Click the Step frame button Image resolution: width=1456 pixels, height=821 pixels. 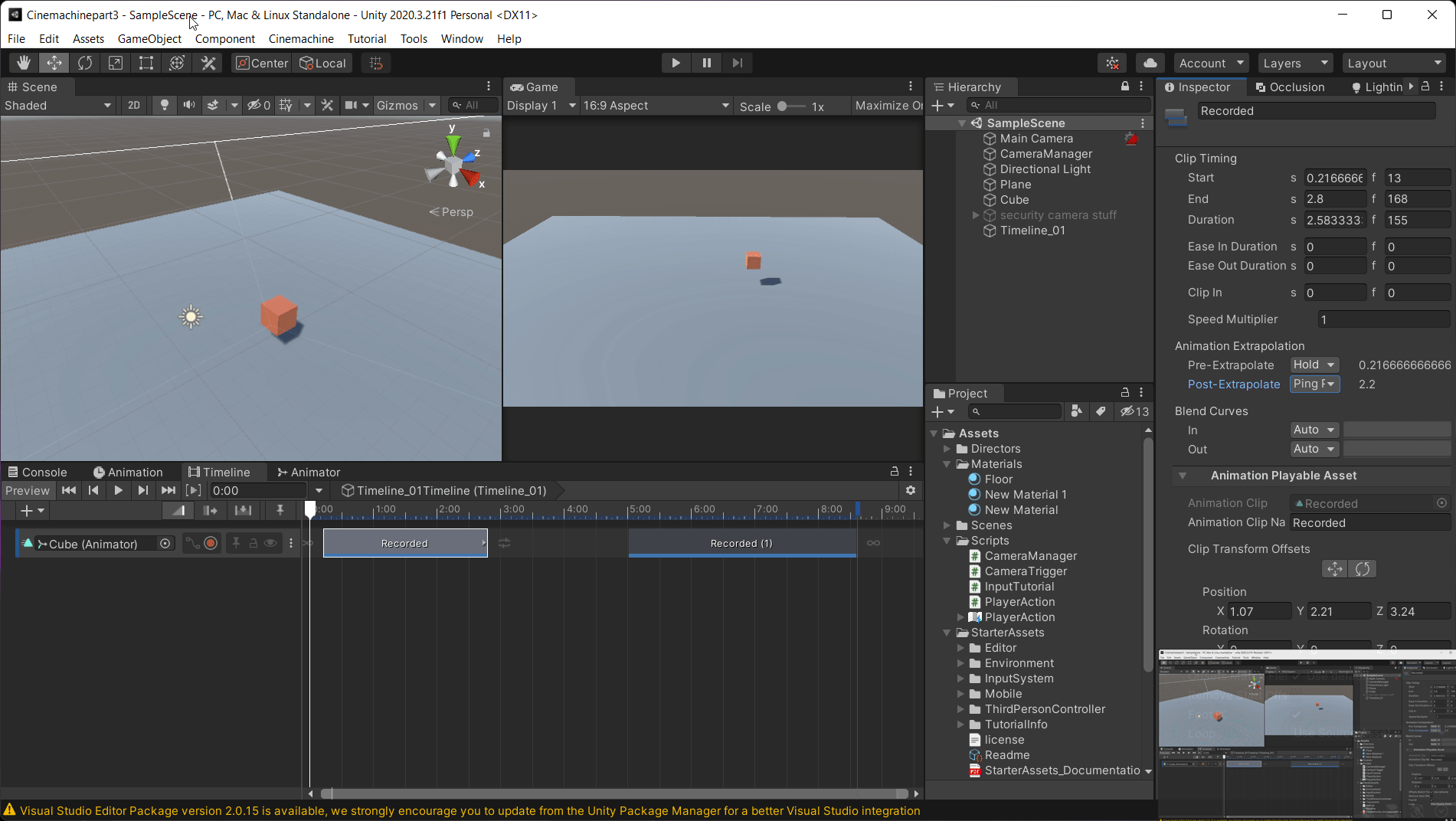[737, 63]
